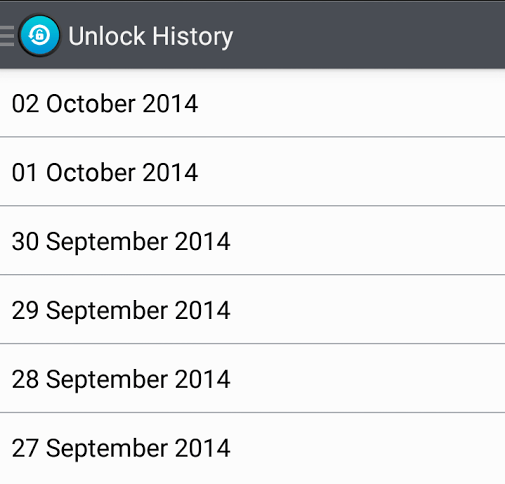Tap the padlock icon in the header
This screenshot has width=505, height=484.
coord(39,35)
